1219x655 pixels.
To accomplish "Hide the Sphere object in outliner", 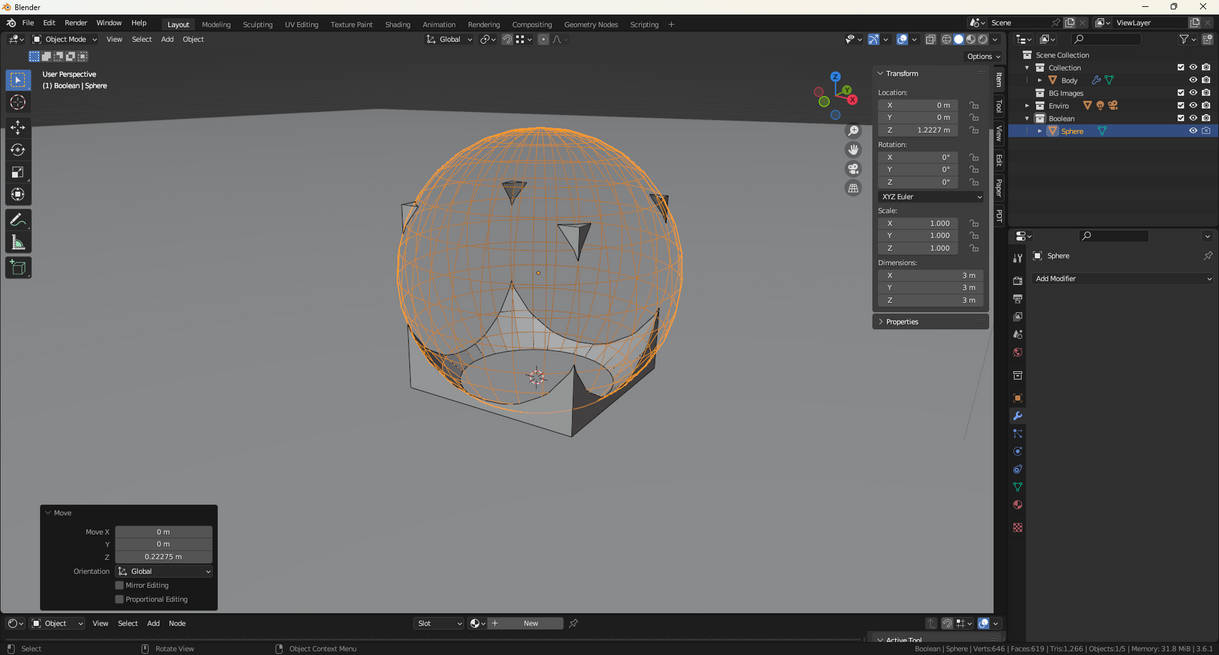I will tap(1192, 131).
